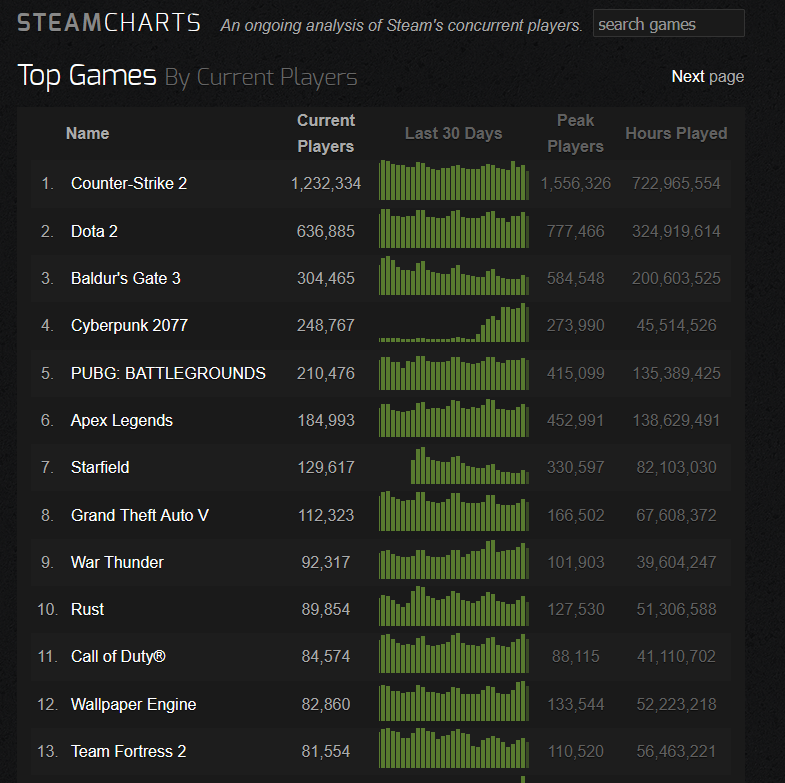The height and width of the screenshot is (783, 785).
Task: Open the War Thunder game link
Action: pos(117,562)
